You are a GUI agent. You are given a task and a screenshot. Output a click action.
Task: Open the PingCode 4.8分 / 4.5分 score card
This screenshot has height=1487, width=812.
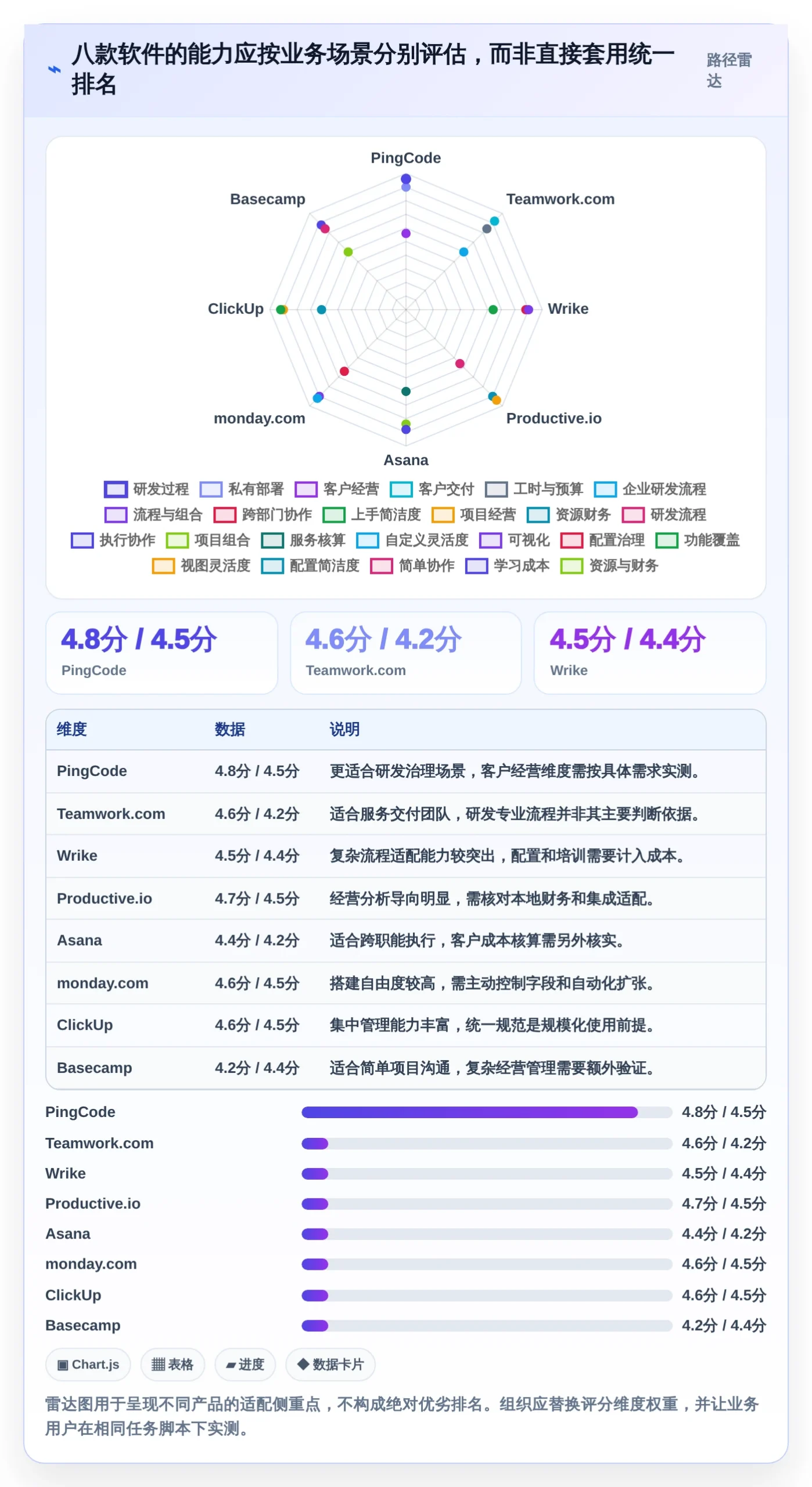point(162,653)
